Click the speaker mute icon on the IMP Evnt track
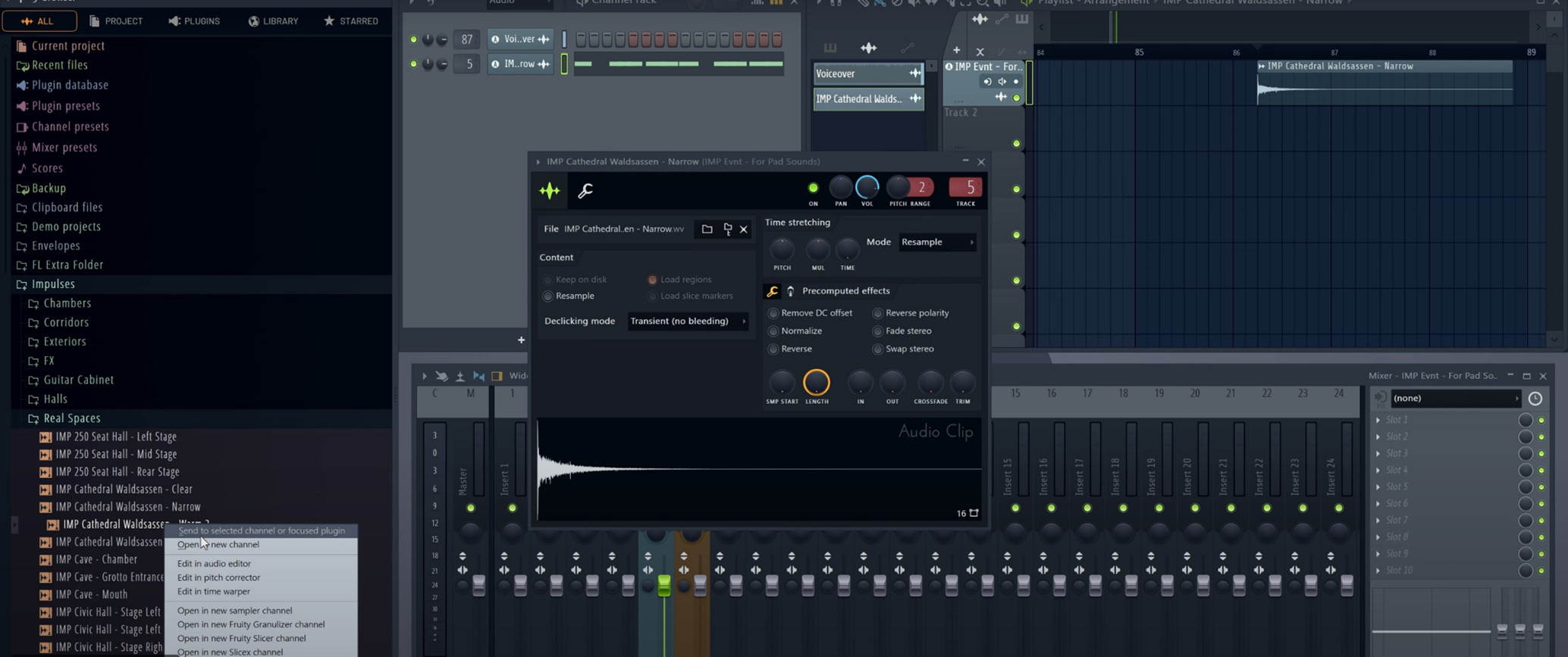 (x=1002, y=82)
